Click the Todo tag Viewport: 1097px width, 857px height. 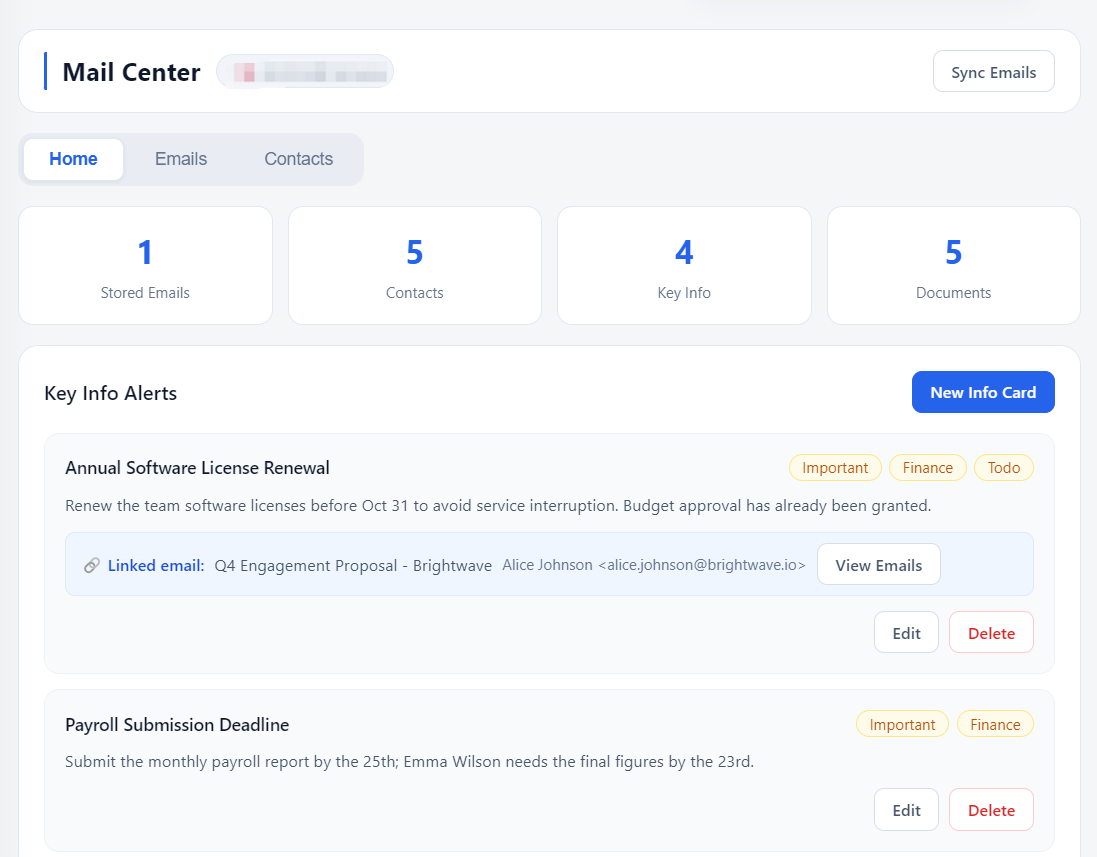[1004, 468]
